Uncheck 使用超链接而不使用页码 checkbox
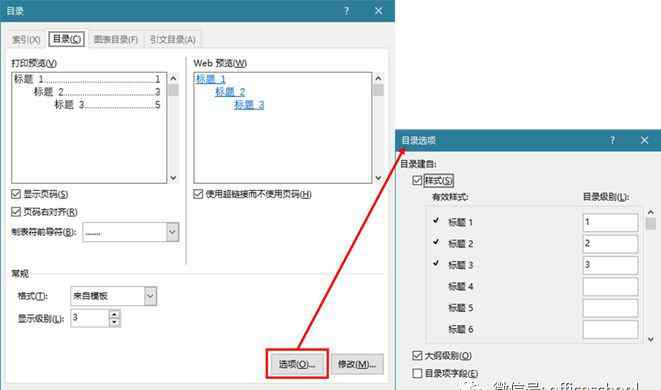This screenshot has width=661, height=390. click(198, 194)
